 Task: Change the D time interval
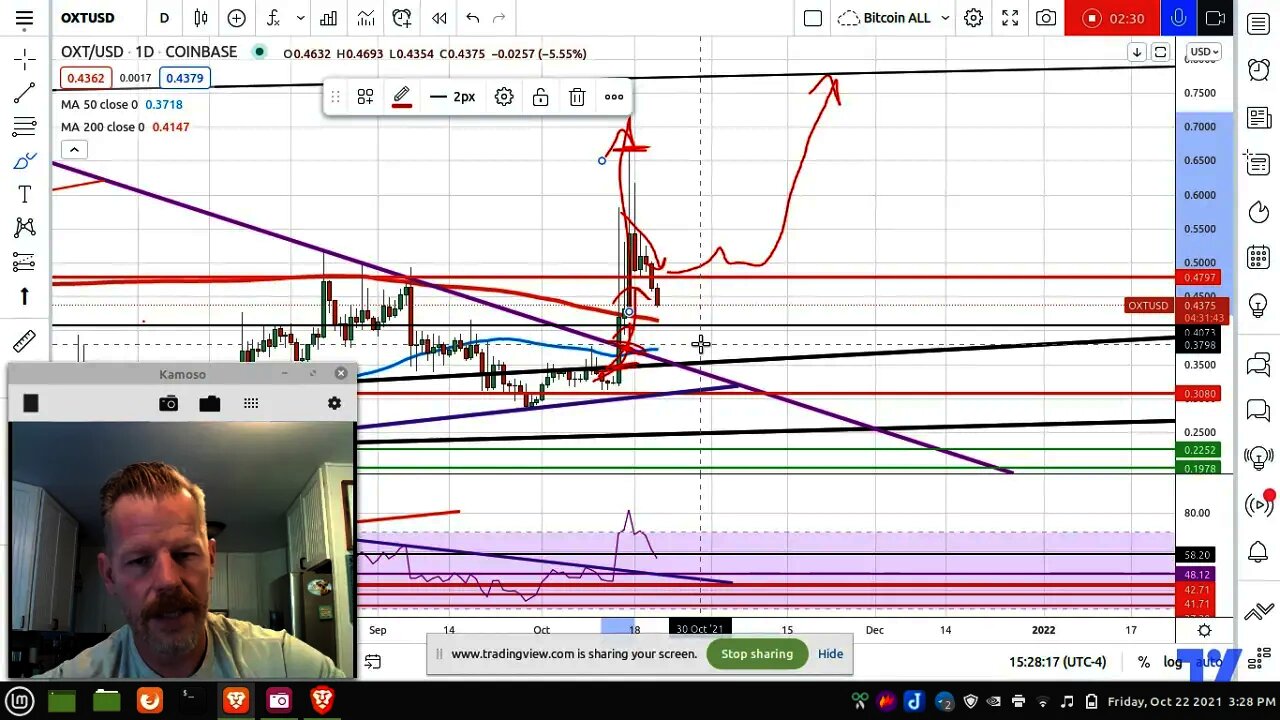[x=164, y=18]
